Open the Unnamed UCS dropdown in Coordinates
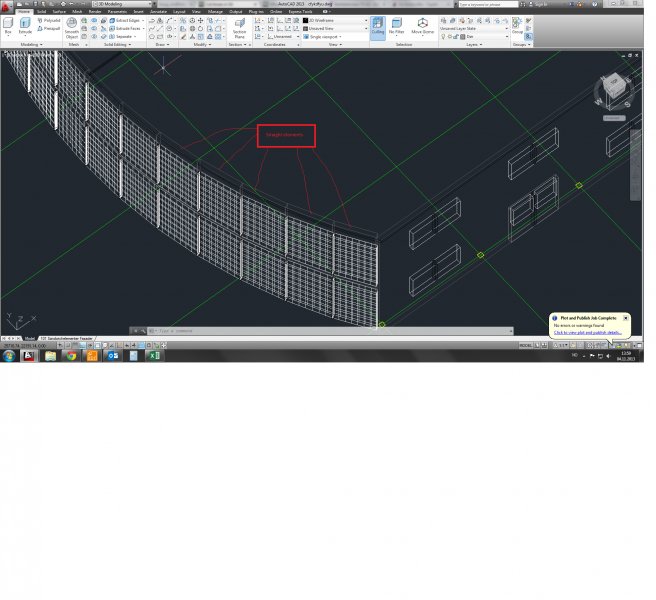The image size is (656, 600). 284,37
